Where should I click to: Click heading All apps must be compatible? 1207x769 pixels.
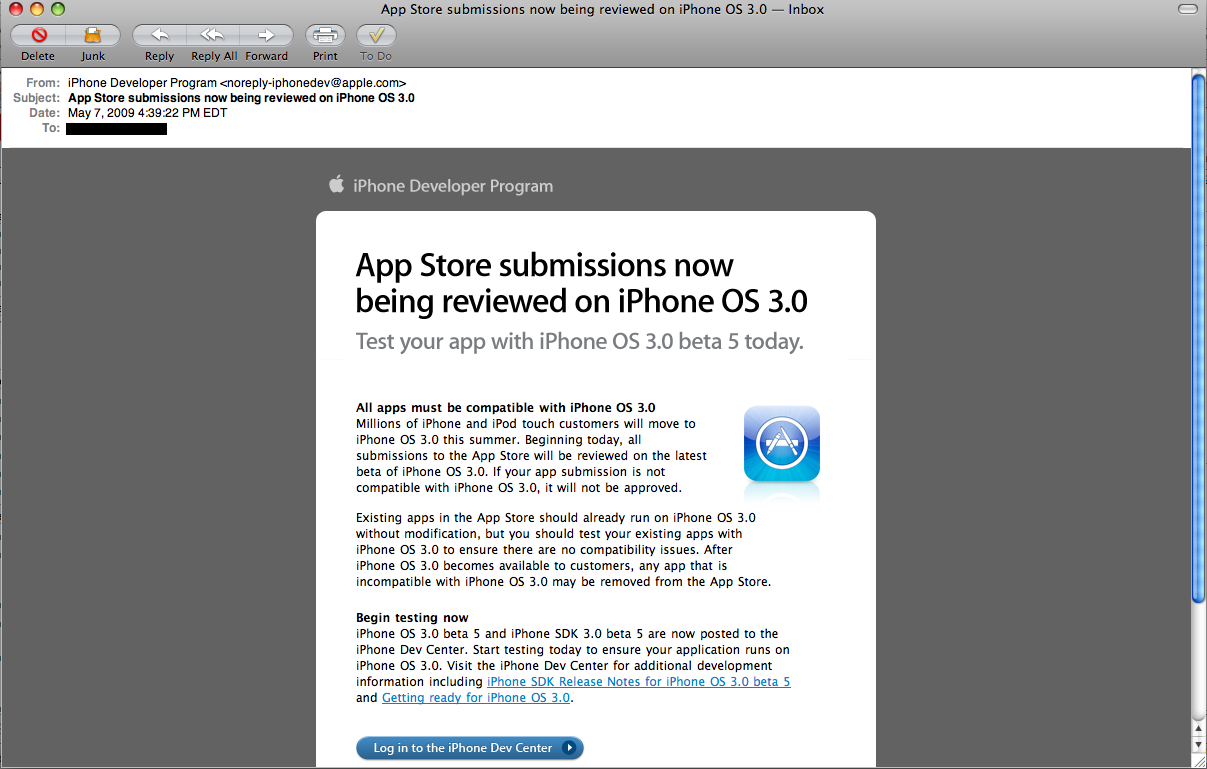(x=506, y=407)
